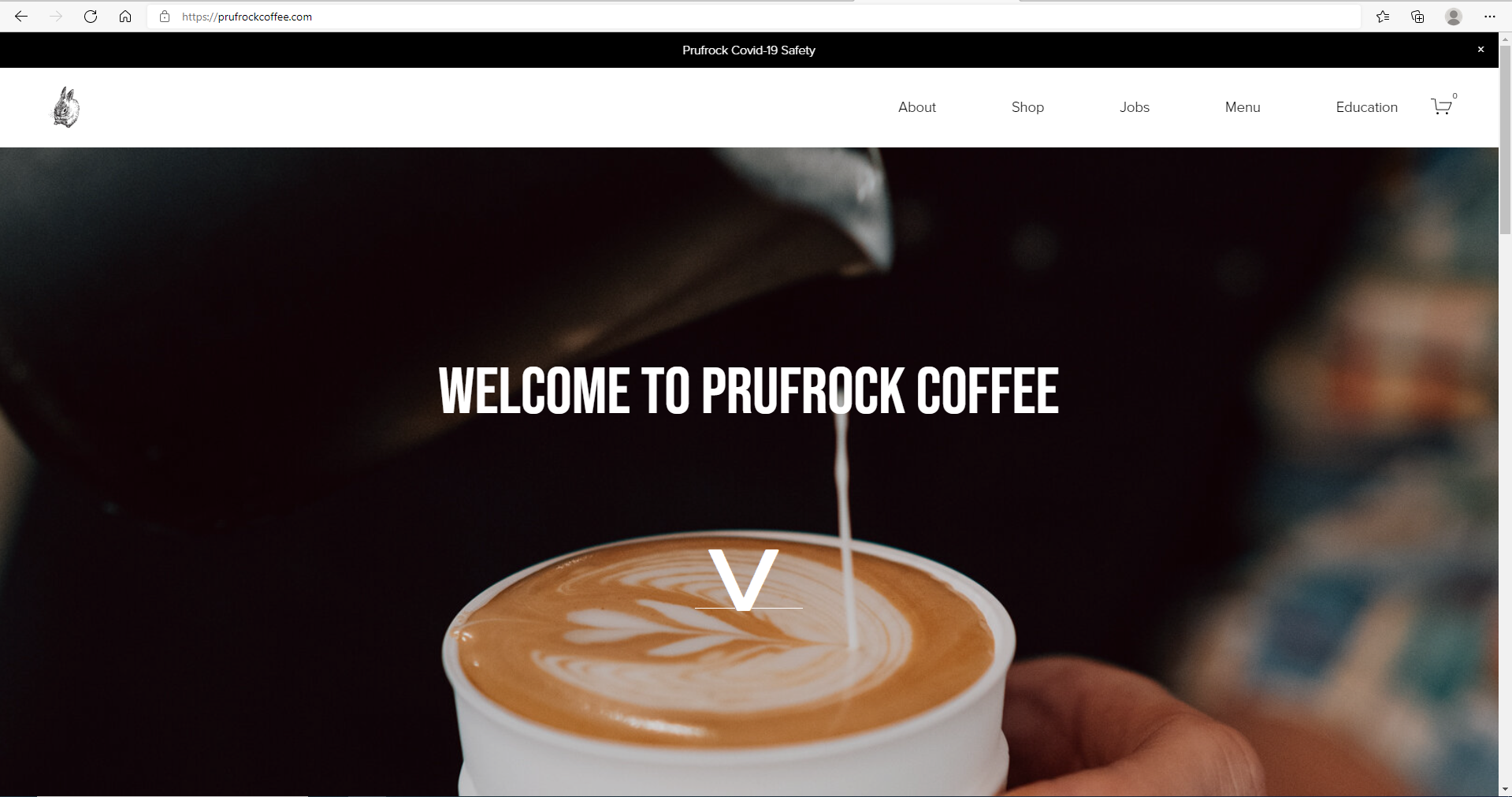View site info via padlock icon
This screenshot has width=1512, height=797.
(x=165, y=17)
